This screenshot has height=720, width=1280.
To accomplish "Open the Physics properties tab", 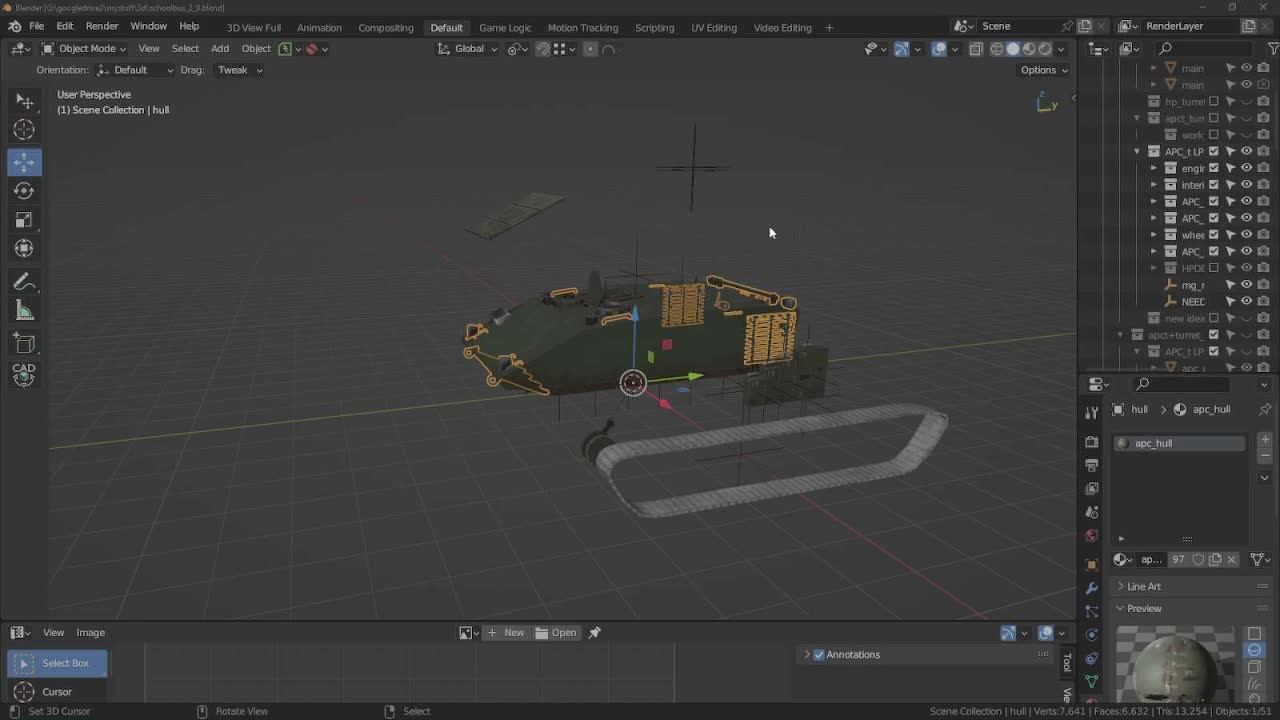I will tap(1091, 635).
